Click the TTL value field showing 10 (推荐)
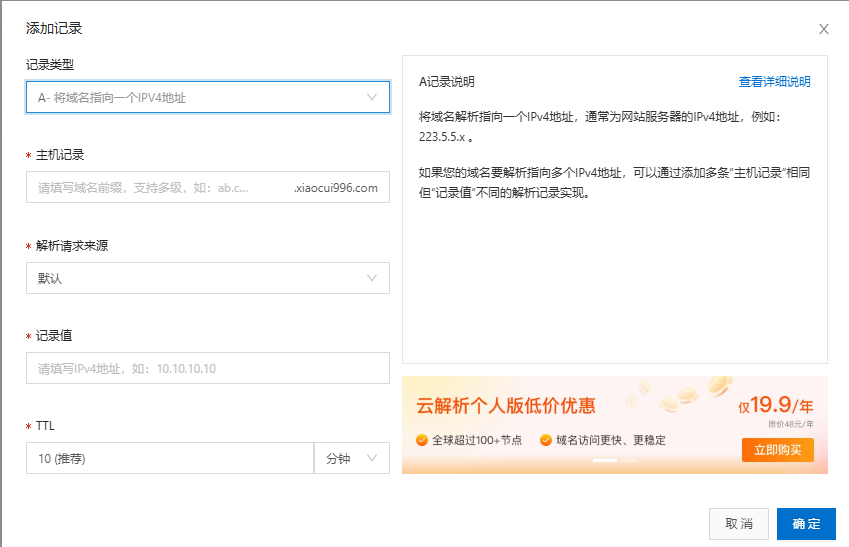 click(170, 459)
